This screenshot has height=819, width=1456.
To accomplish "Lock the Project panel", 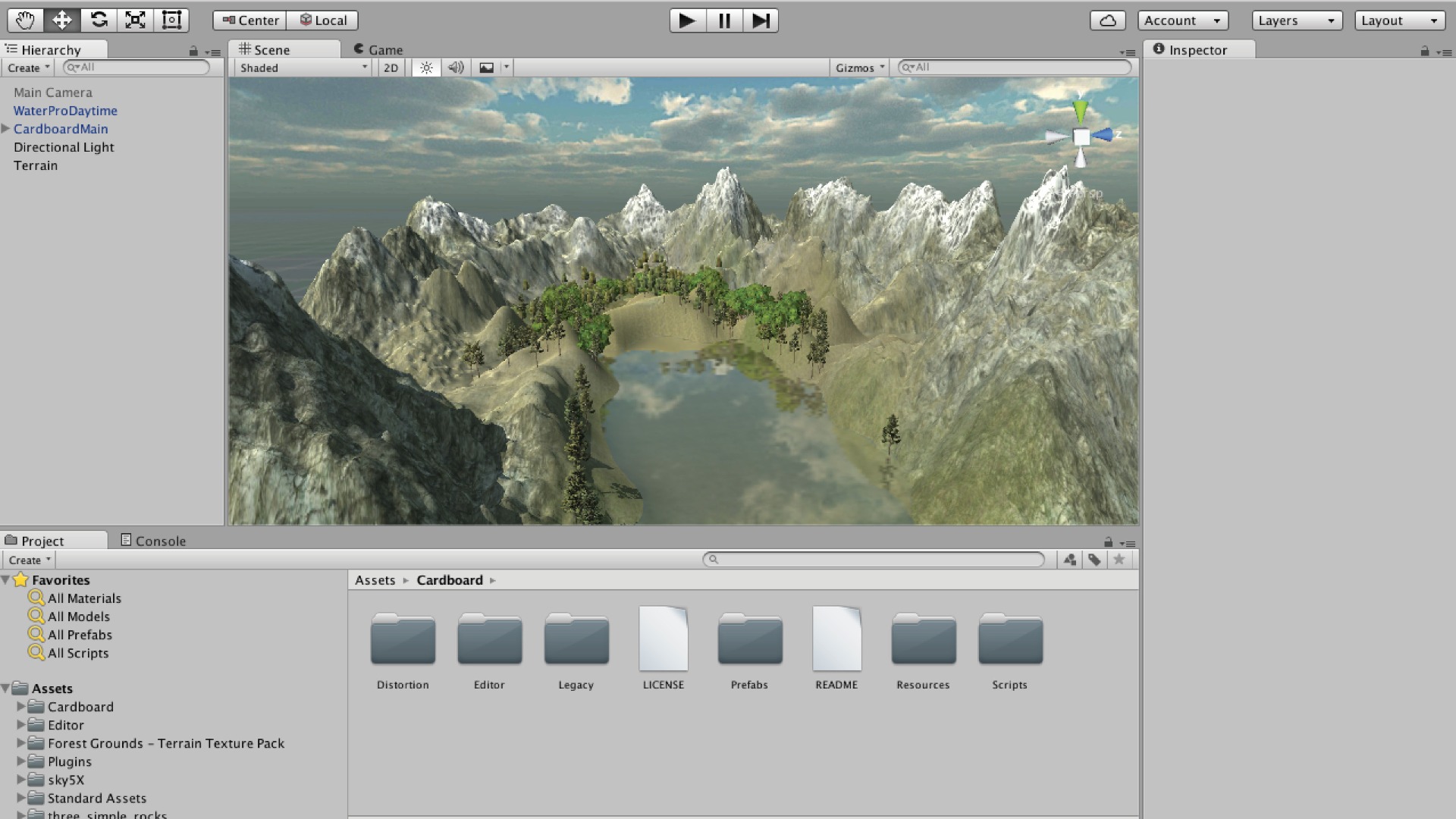I will coord(1109,542).
